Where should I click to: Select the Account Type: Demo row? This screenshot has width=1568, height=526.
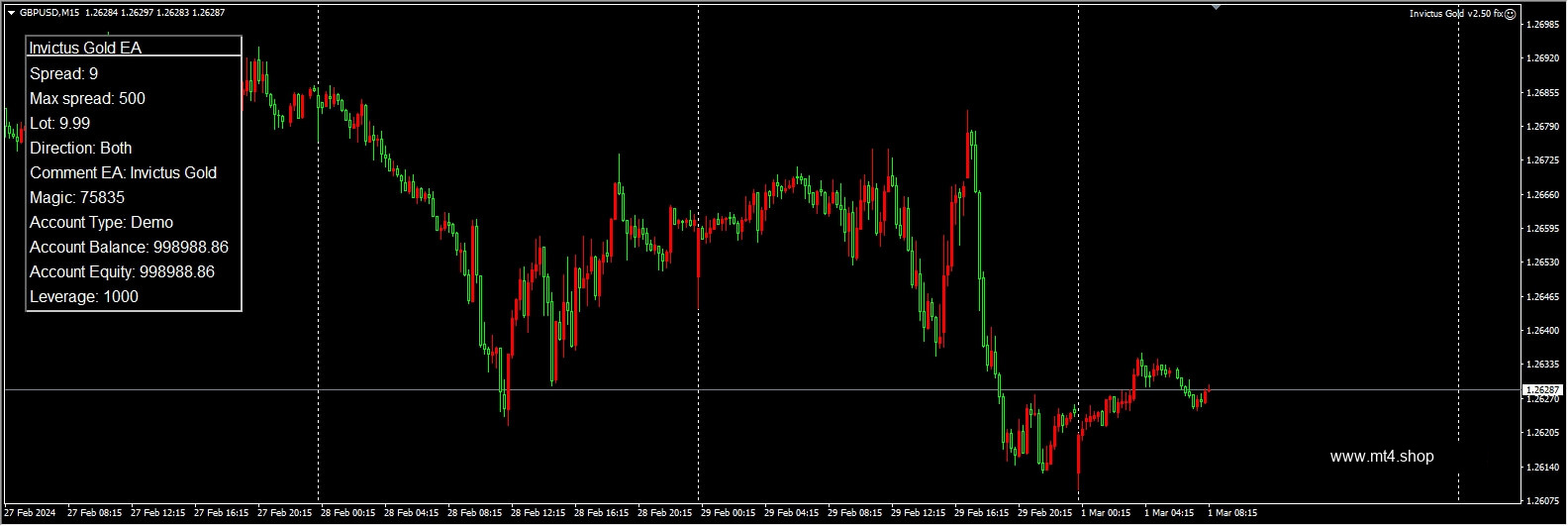102,222
